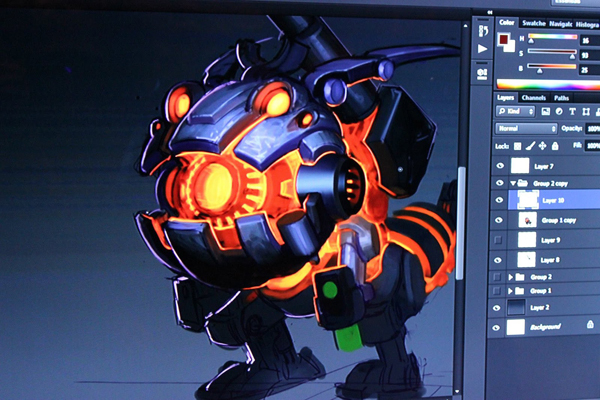
Task: Filter layers by adjustment layer icon
Action: point(559,111)
